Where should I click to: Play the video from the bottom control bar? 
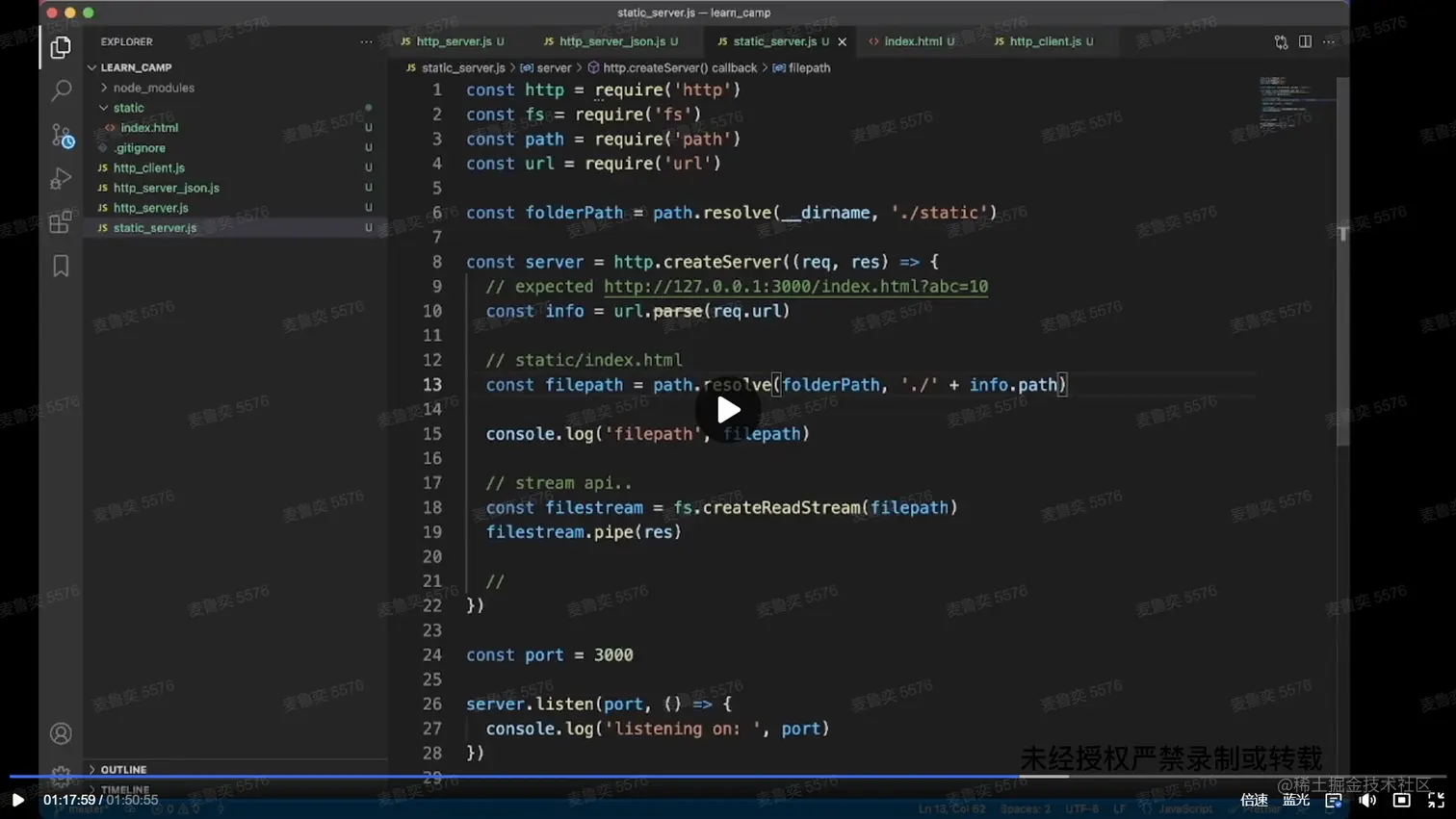17,800
